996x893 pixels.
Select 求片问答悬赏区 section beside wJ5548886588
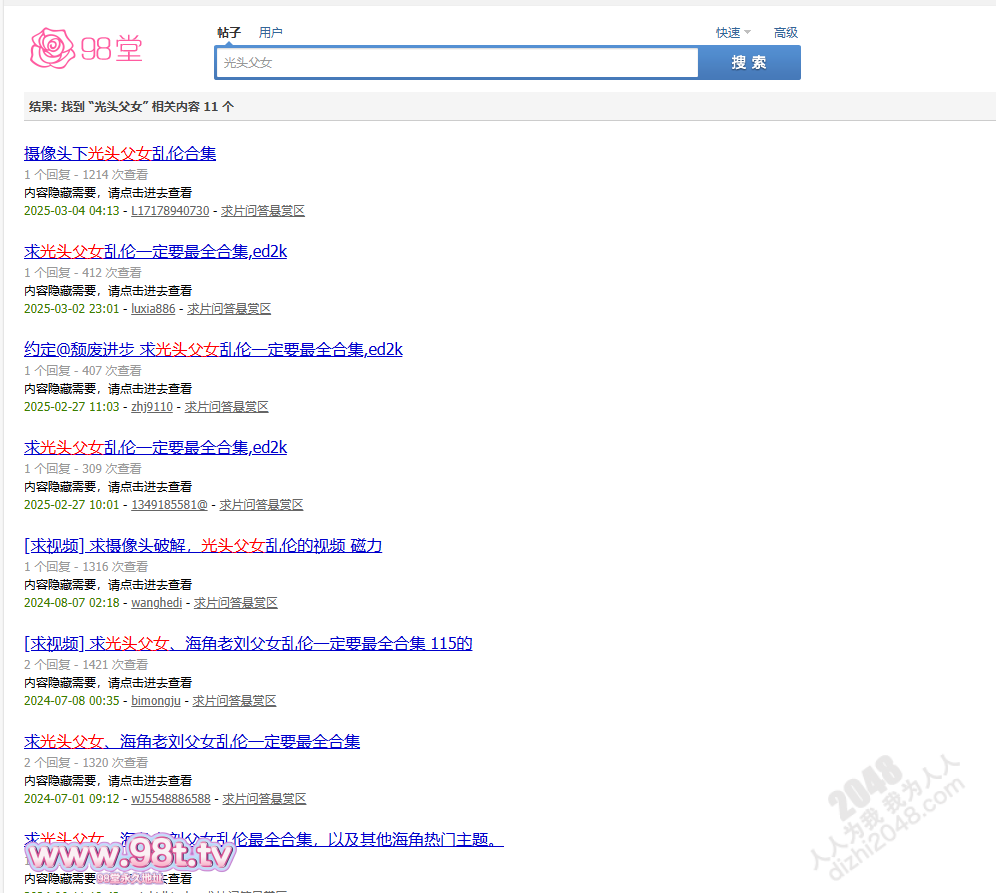coord(264,799)
